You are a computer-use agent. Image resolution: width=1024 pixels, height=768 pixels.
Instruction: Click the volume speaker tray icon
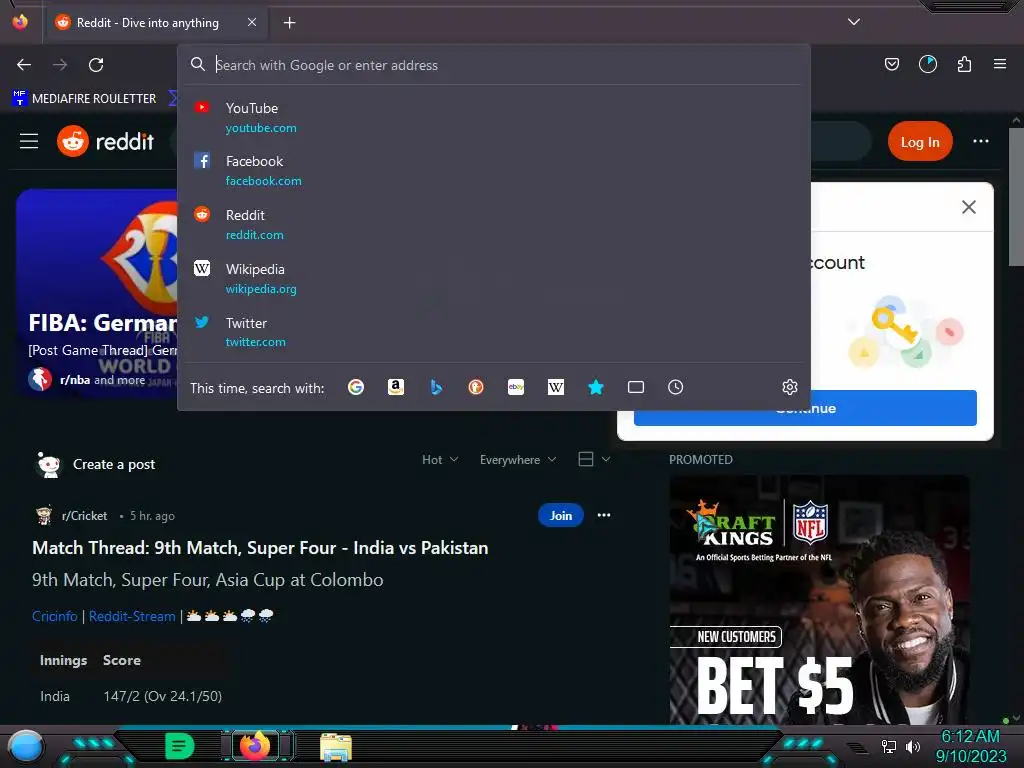(913, 746)
